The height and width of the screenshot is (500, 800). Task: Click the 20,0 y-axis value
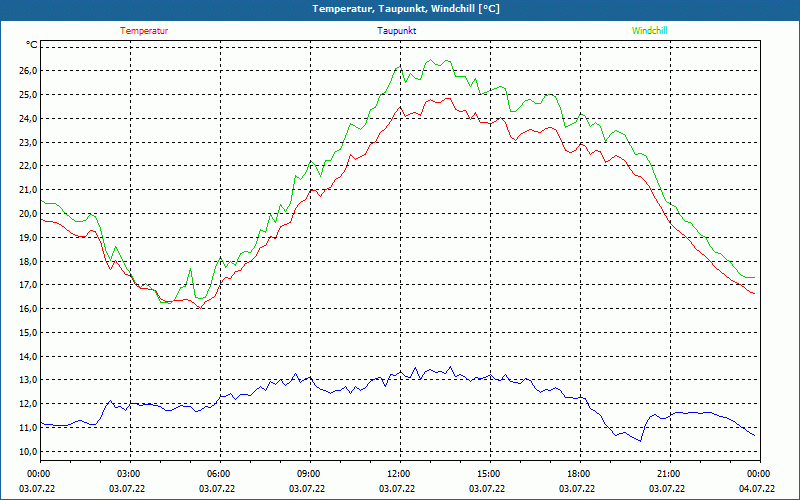(x=29, y=214)
